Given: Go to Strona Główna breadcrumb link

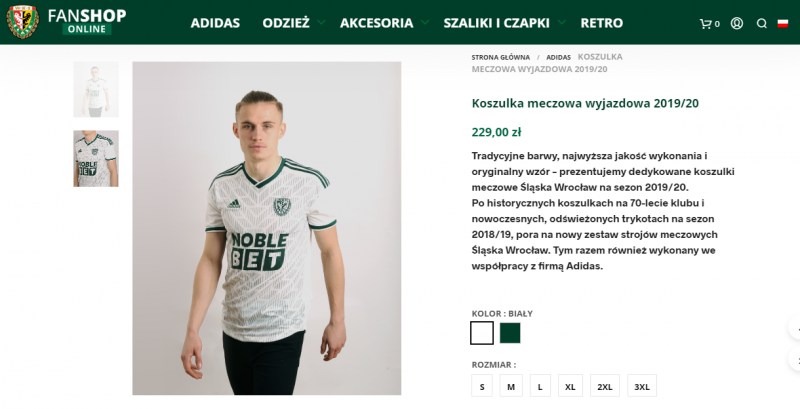Looking at the screenshot, I should pos(501,57).
